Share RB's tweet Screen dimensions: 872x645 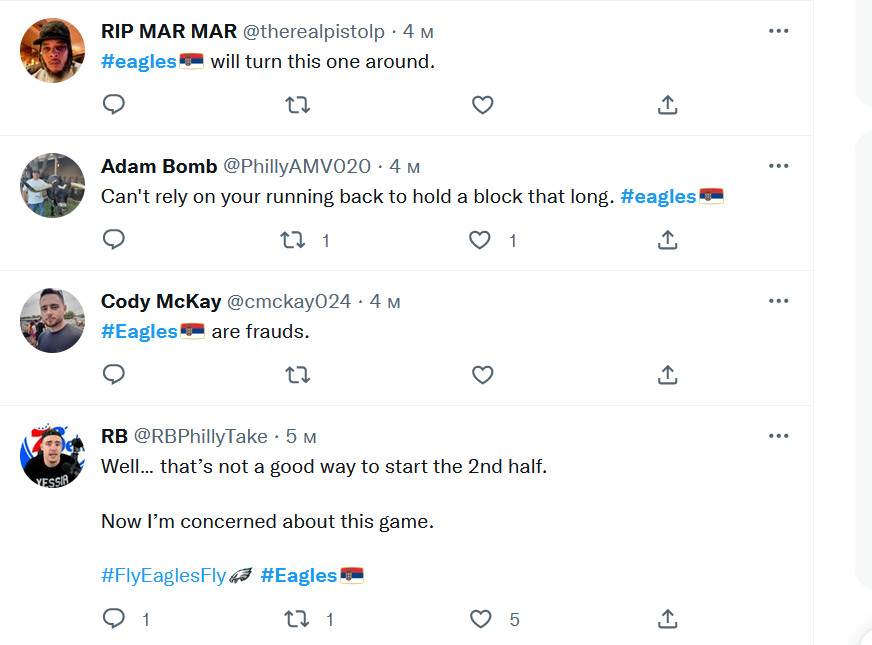click(668, 619)
